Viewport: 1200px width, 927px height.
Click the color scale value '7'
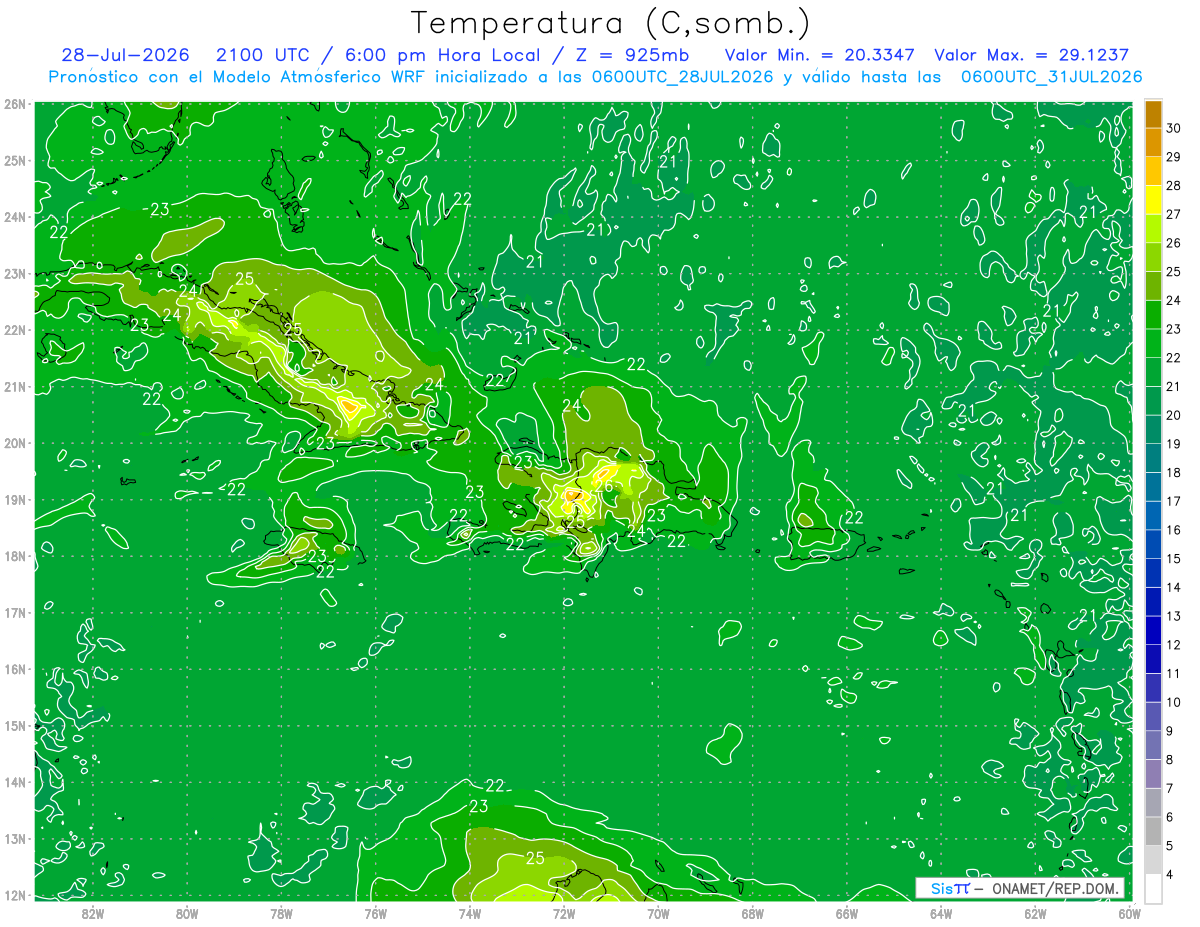[1170, 789]
